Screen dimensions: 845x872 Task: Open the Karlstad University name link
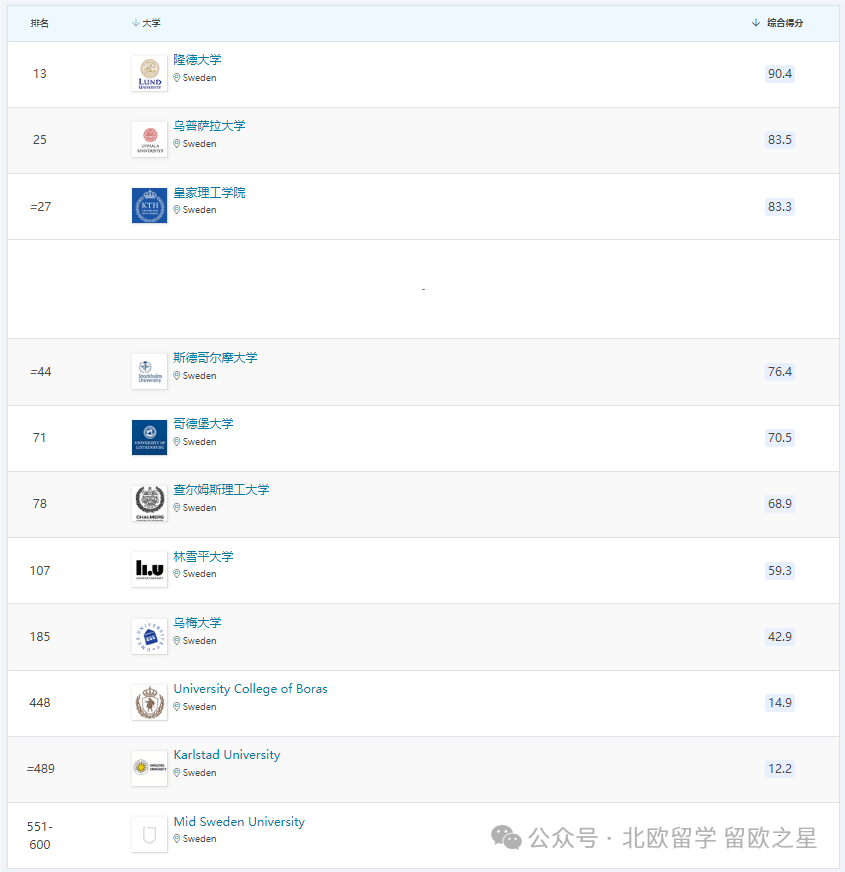click(227, 755)
